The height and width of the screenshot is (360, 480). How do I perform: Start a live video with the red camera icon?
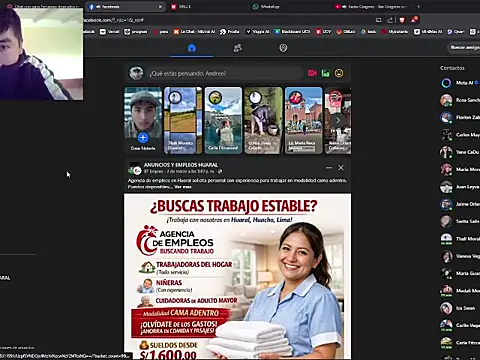[312, 73]
